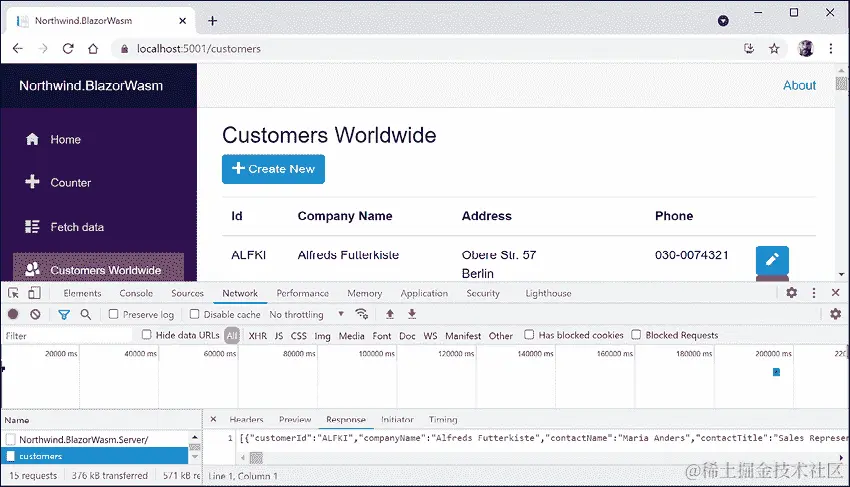This screenshot has width=850, height=487.
Task: Click the Northwind.BlazorWasm brand title
Action: [91, 86]
